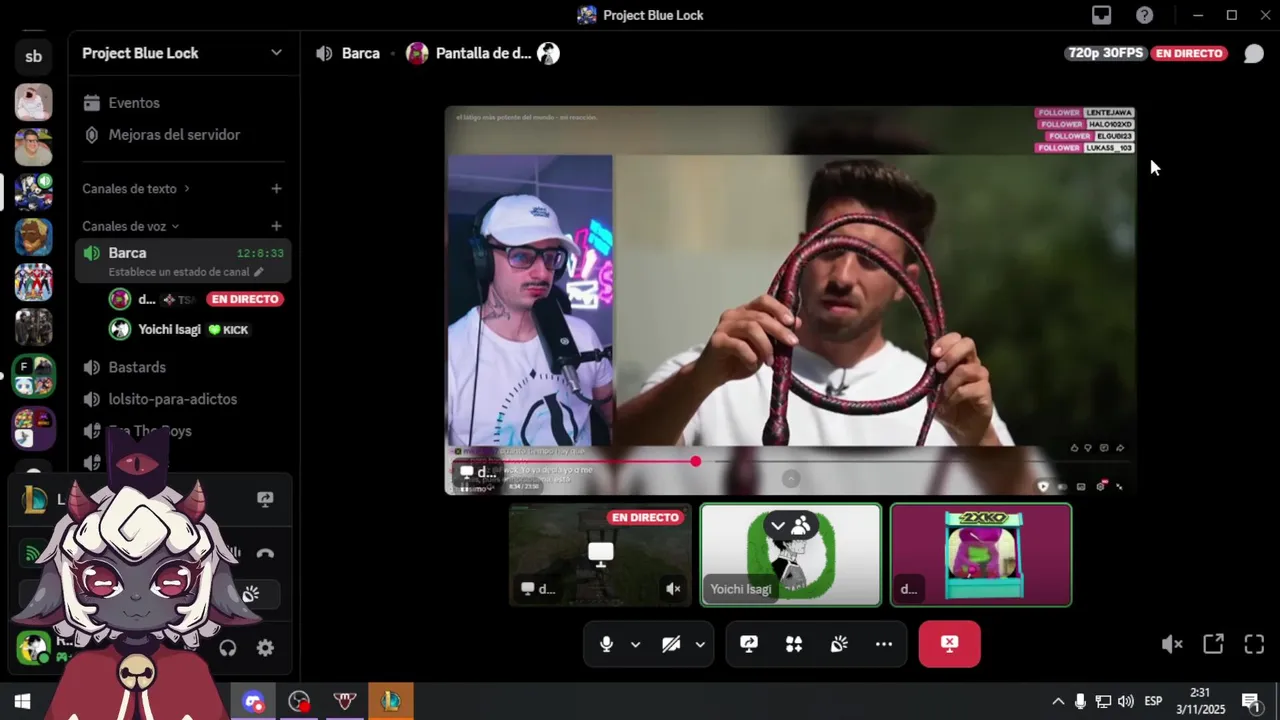
Task: Turn on the camera in the call controls
Action: [x=671, y=644]
